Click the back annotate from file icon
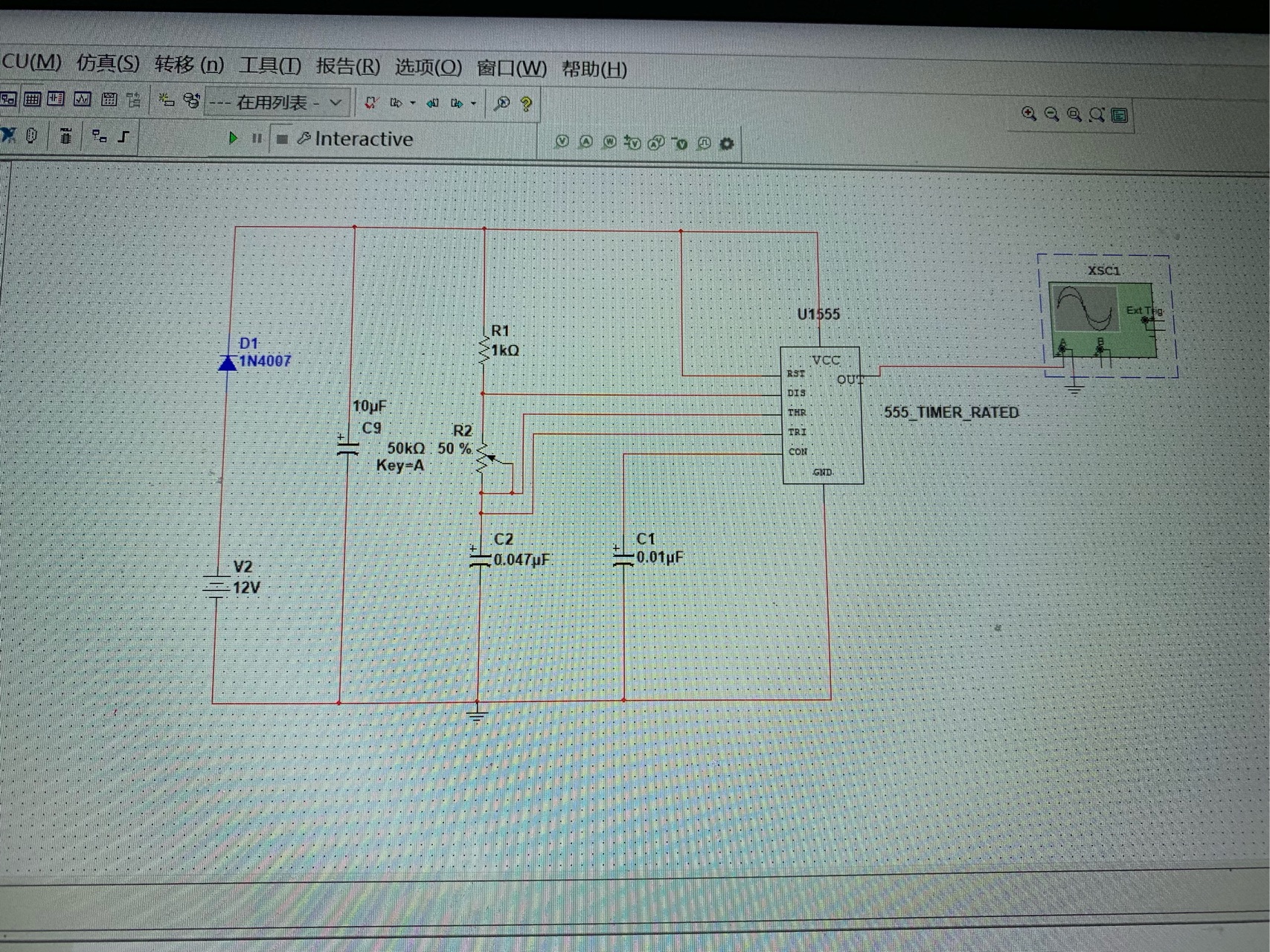Image resolution: width=1270 pixels, height=952 pixels. [432, 103]
